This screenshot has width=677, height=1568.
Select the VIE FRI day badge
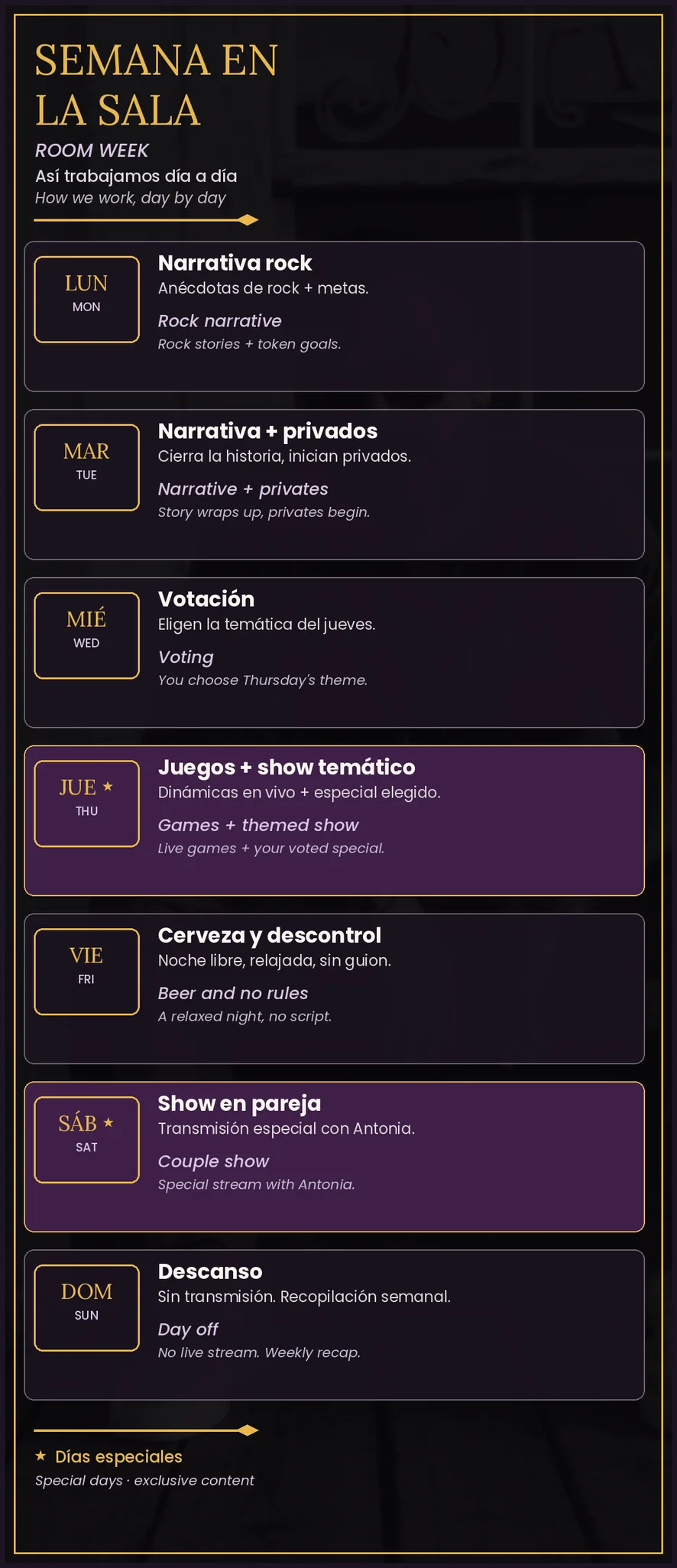click(x=86, y=972)
